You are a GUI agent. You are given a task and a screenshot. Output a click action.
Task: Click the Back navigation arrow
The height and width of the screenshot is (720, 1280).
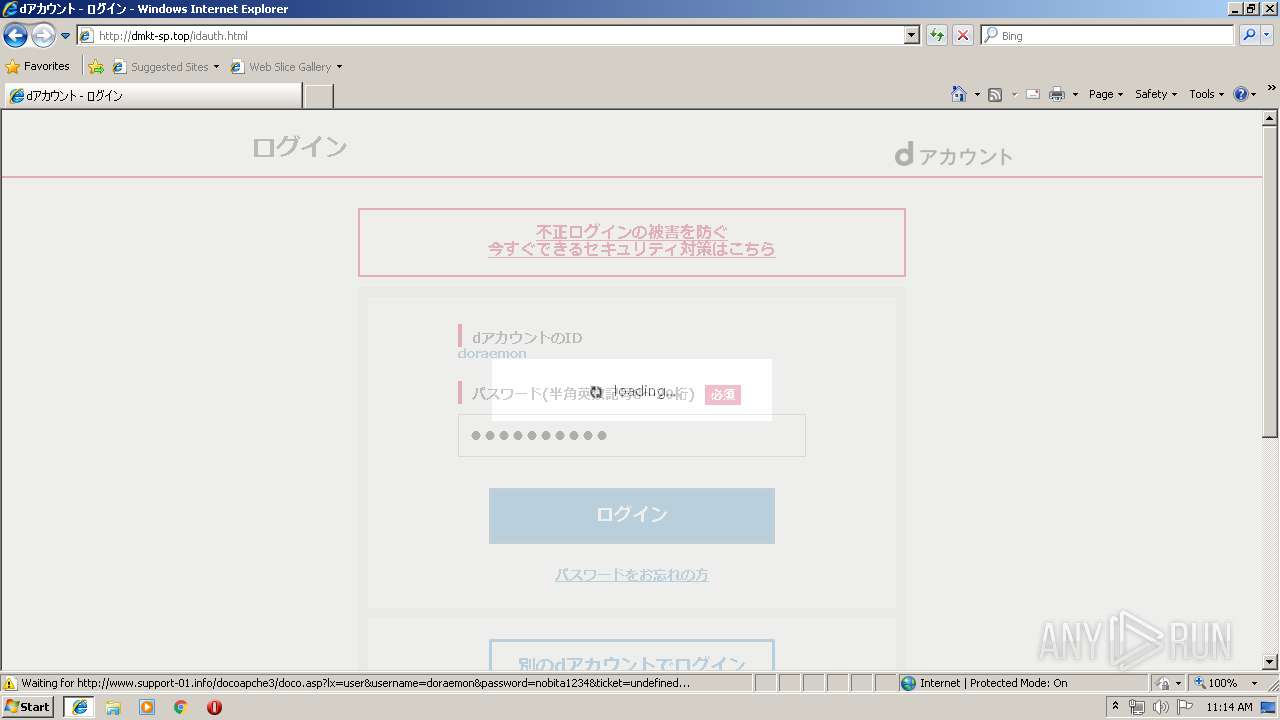pyautogui.click(x=15, y=36)
